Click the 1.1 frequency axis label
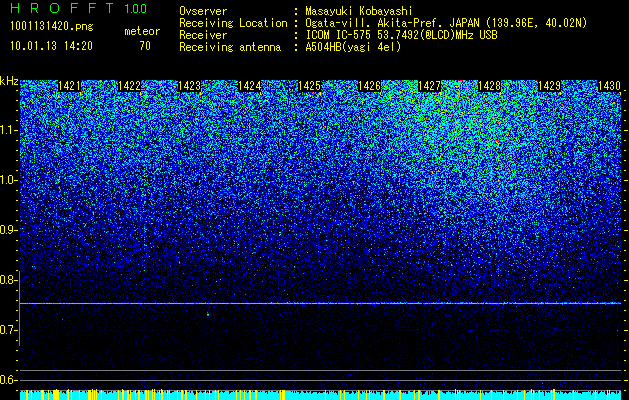 8,130
